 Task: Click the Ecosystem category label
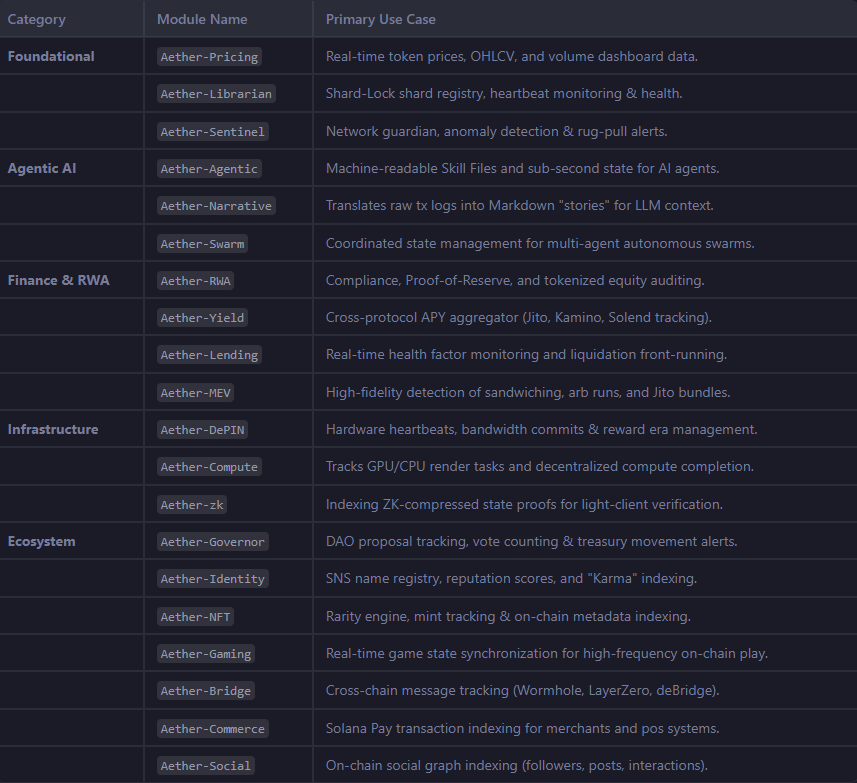[x=42, y=541]
